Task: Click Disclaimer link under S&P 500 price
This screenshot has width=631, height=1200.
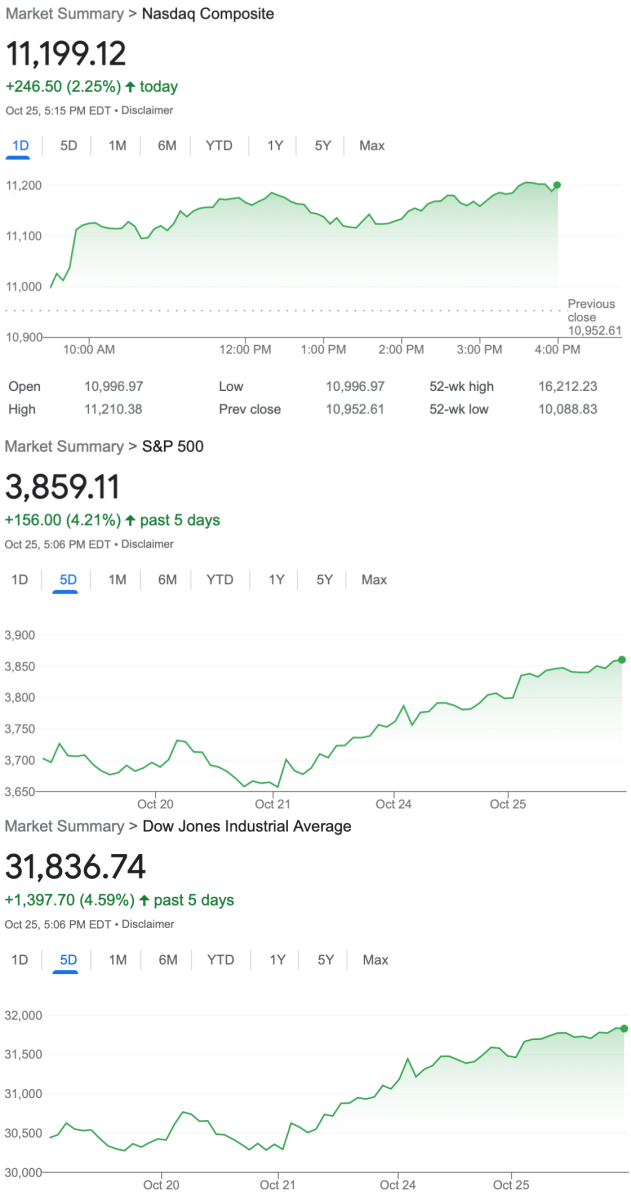Action: point(148,544)
